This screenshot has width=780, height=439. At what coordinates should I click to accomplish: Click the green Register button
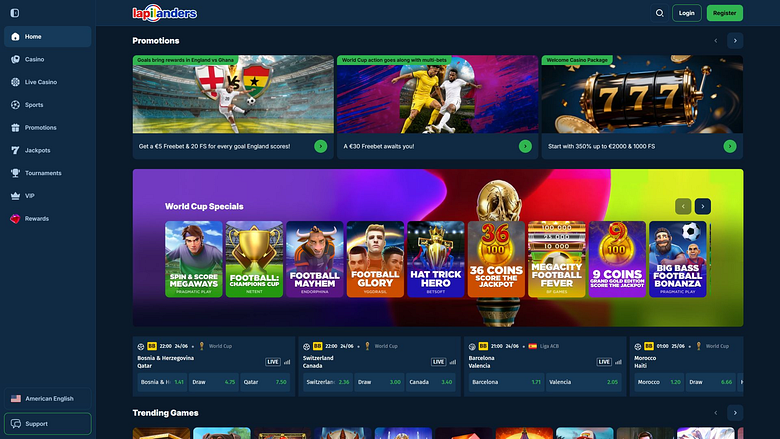[x=724, y=13]
